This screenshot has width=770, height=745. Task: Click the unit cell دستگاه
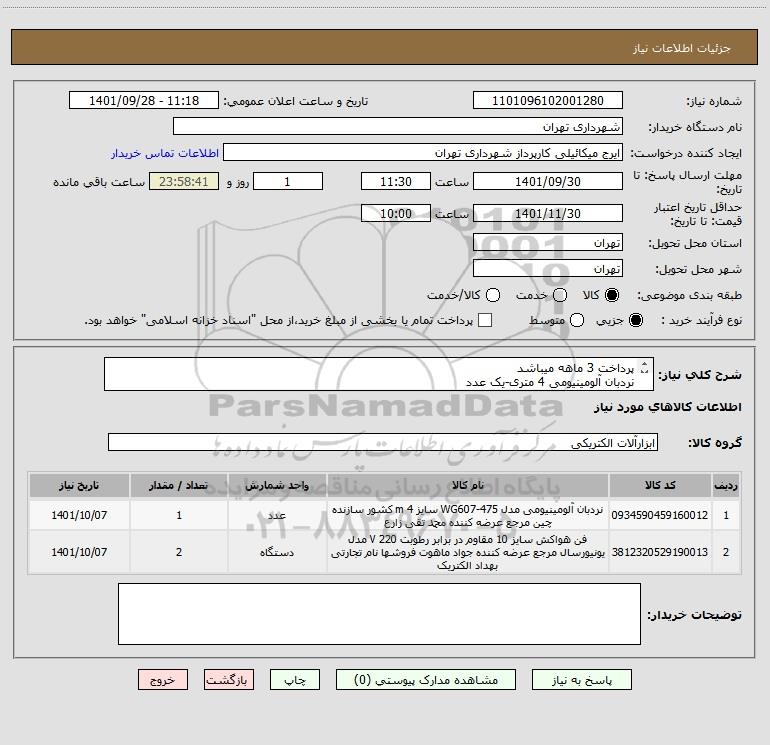(277, 552)
